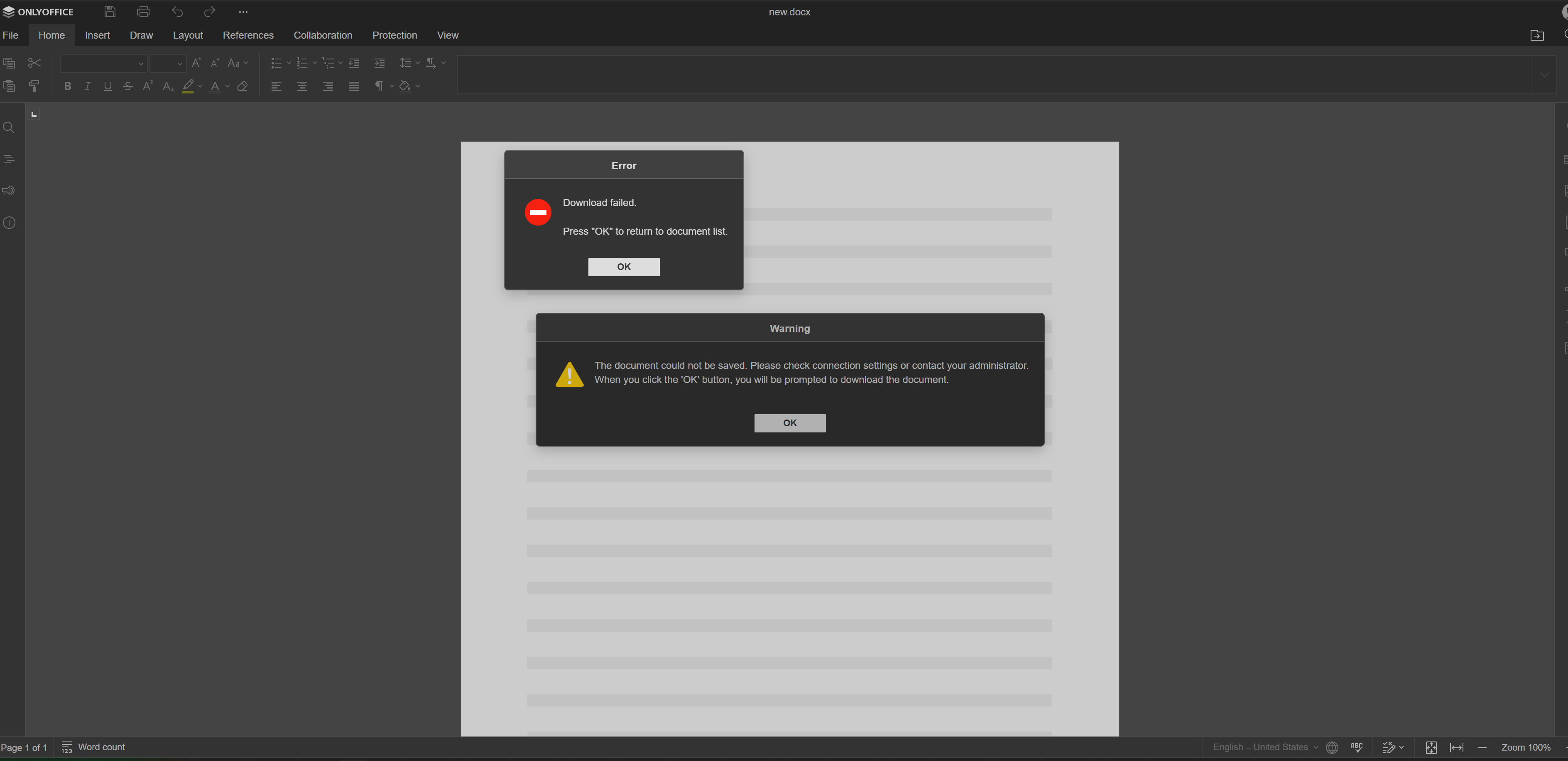Click Fit to page icon
The height and width of the screenshot is (761, 1568).
(x=1431, y=747)
